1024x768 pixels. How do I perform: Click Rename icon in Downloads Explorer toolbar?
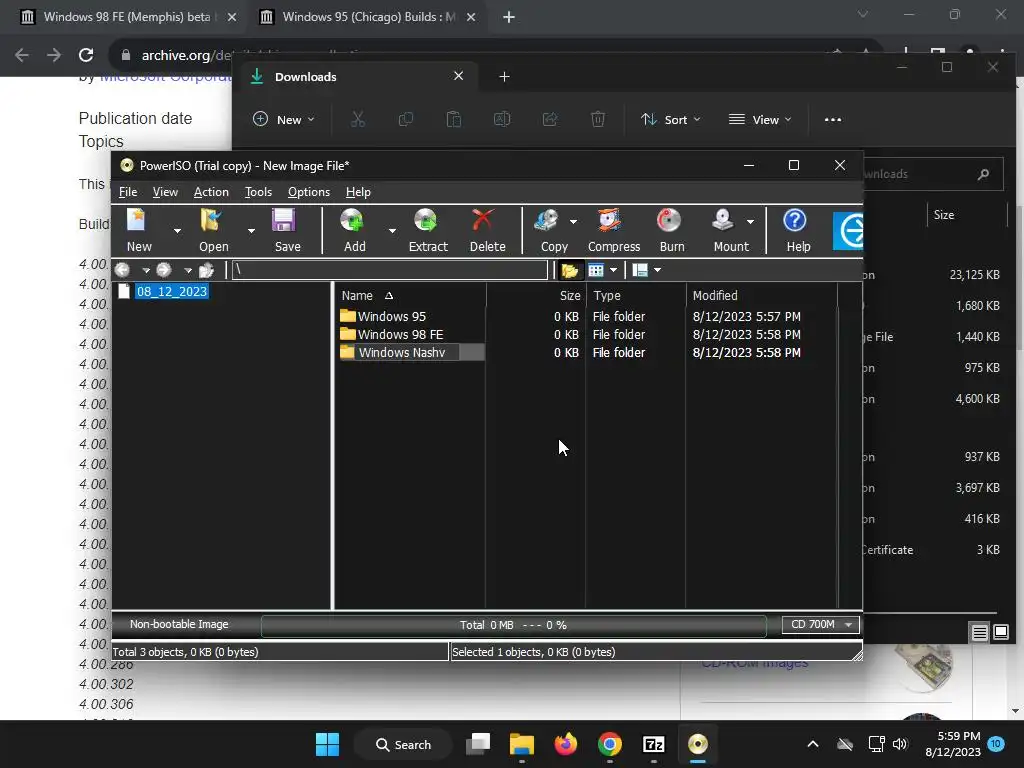[502, 120]
